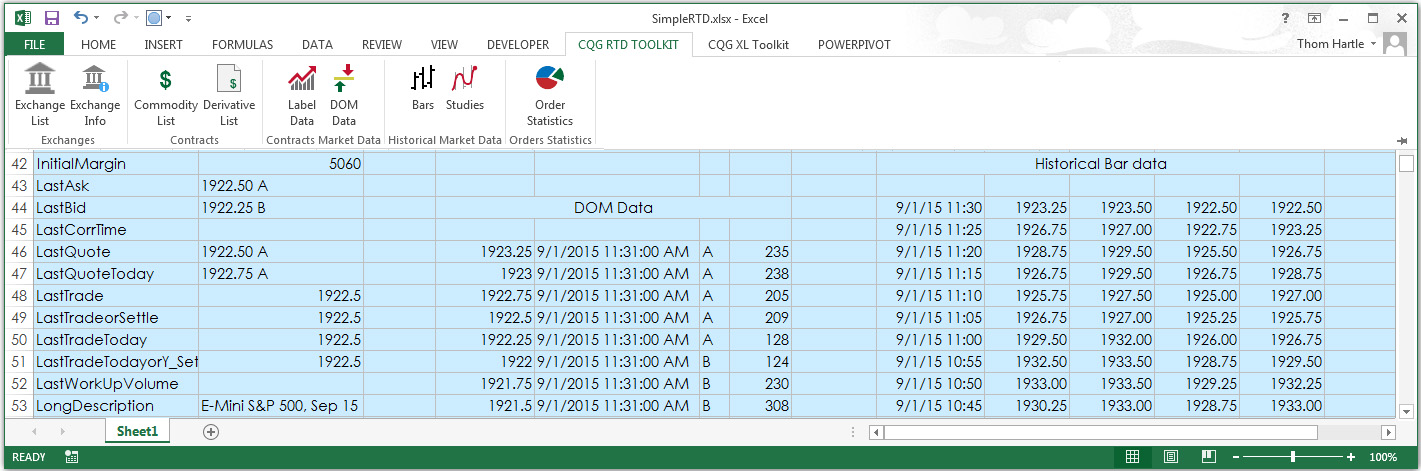Select row header 42
Screen dimensions: 1421x471
(17, 163)
